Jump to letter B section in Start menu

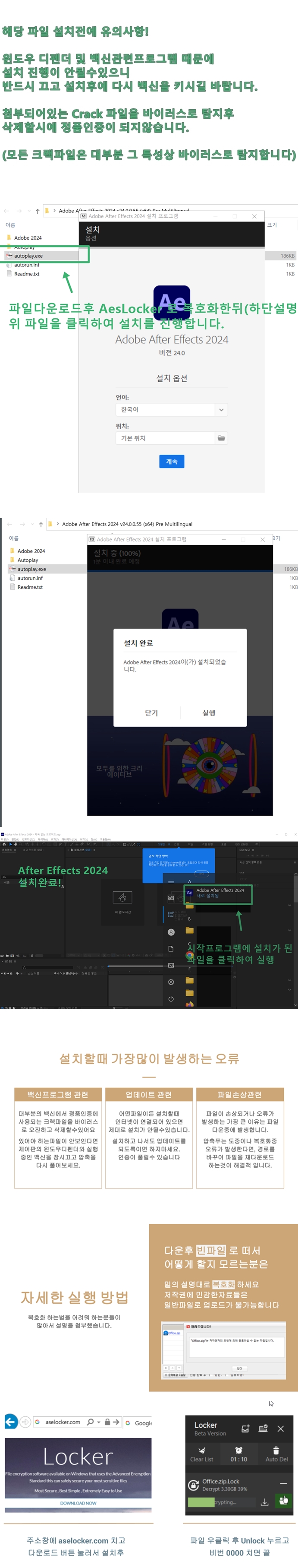pos(189,919)
